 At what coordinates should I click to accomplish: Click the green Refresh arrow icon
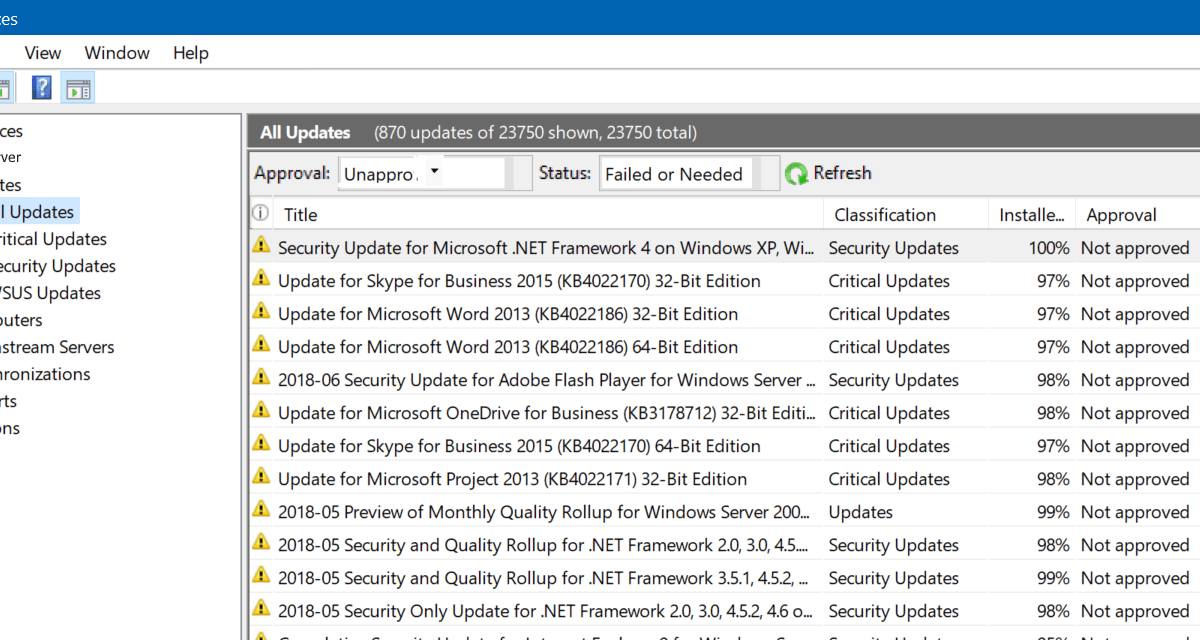coord(796,174)
